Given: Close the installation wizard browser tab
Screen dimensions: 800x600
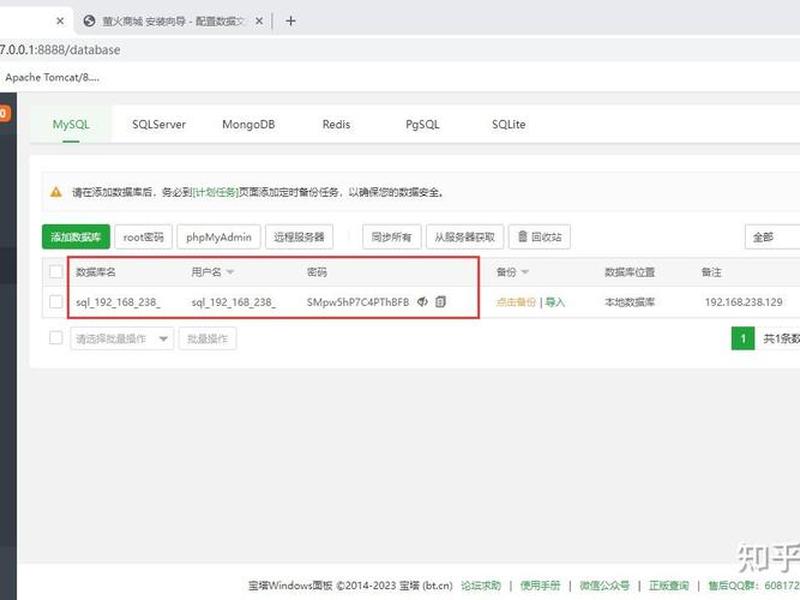Looking at the screenshot, I should (259, 21).
